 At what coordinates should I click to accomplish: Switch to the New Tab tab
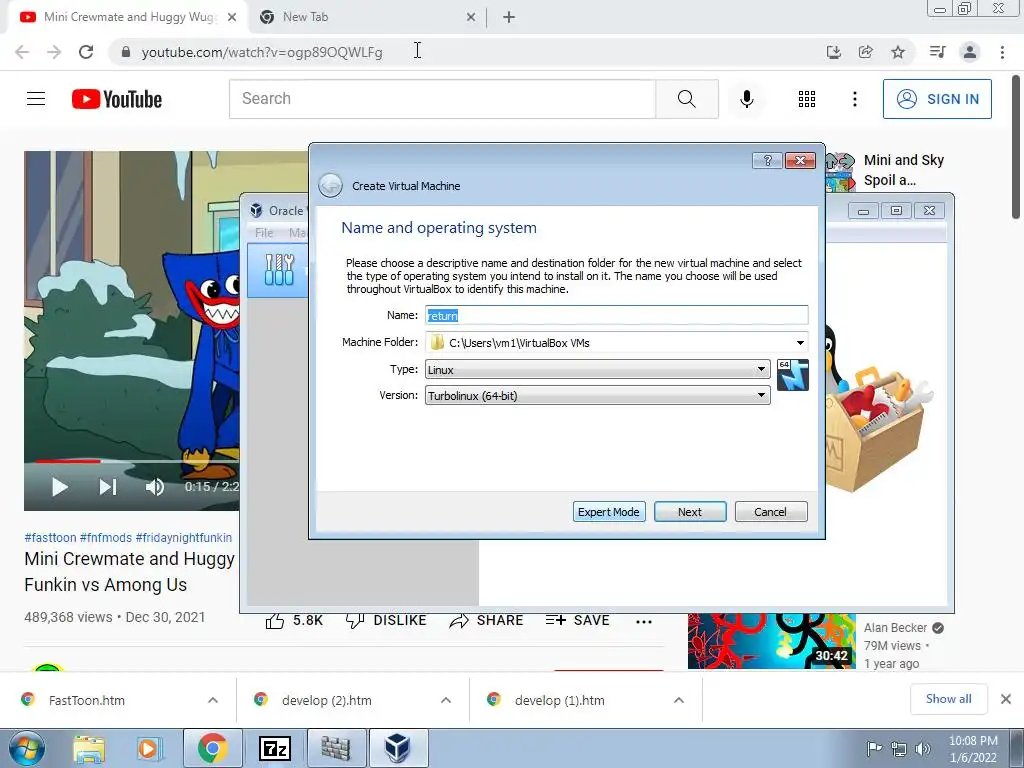click(367, 17)
